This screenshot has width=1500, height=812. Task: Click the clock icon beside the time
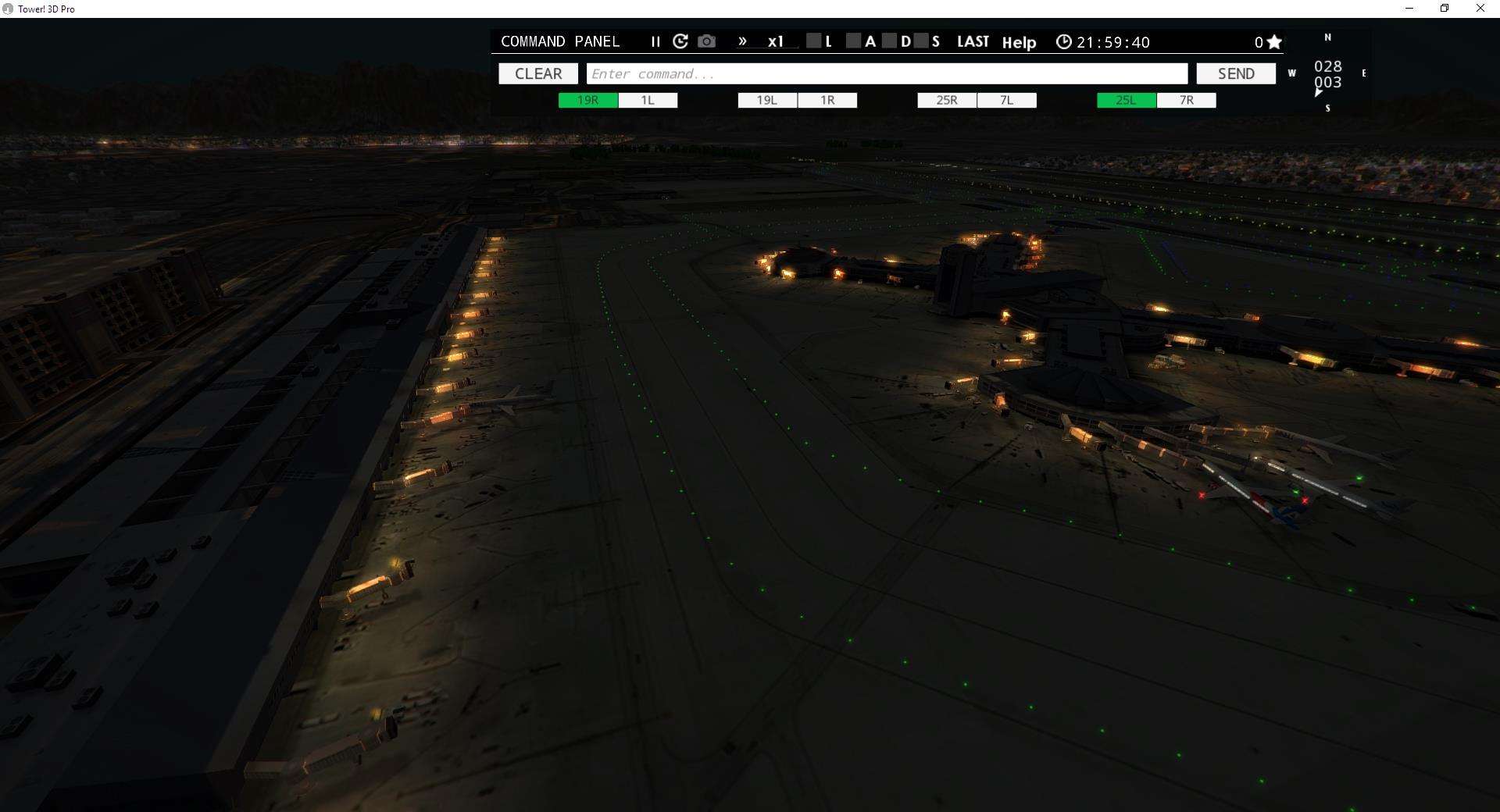(1064, 41)
